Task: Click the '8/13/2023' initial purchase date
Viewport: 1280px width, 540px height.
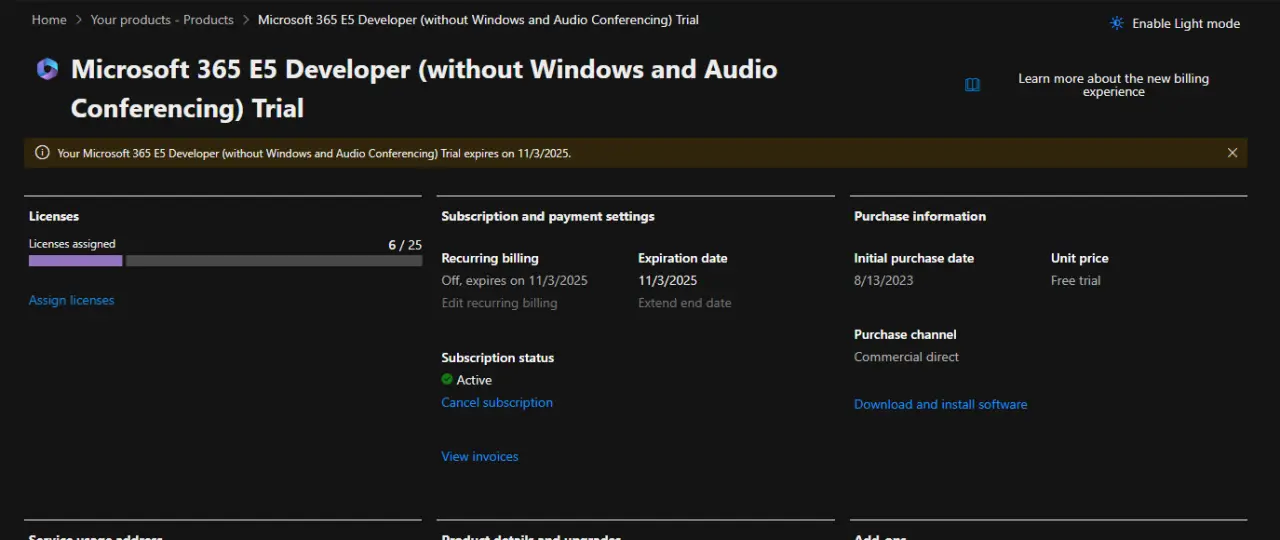Action: [884, 280]
